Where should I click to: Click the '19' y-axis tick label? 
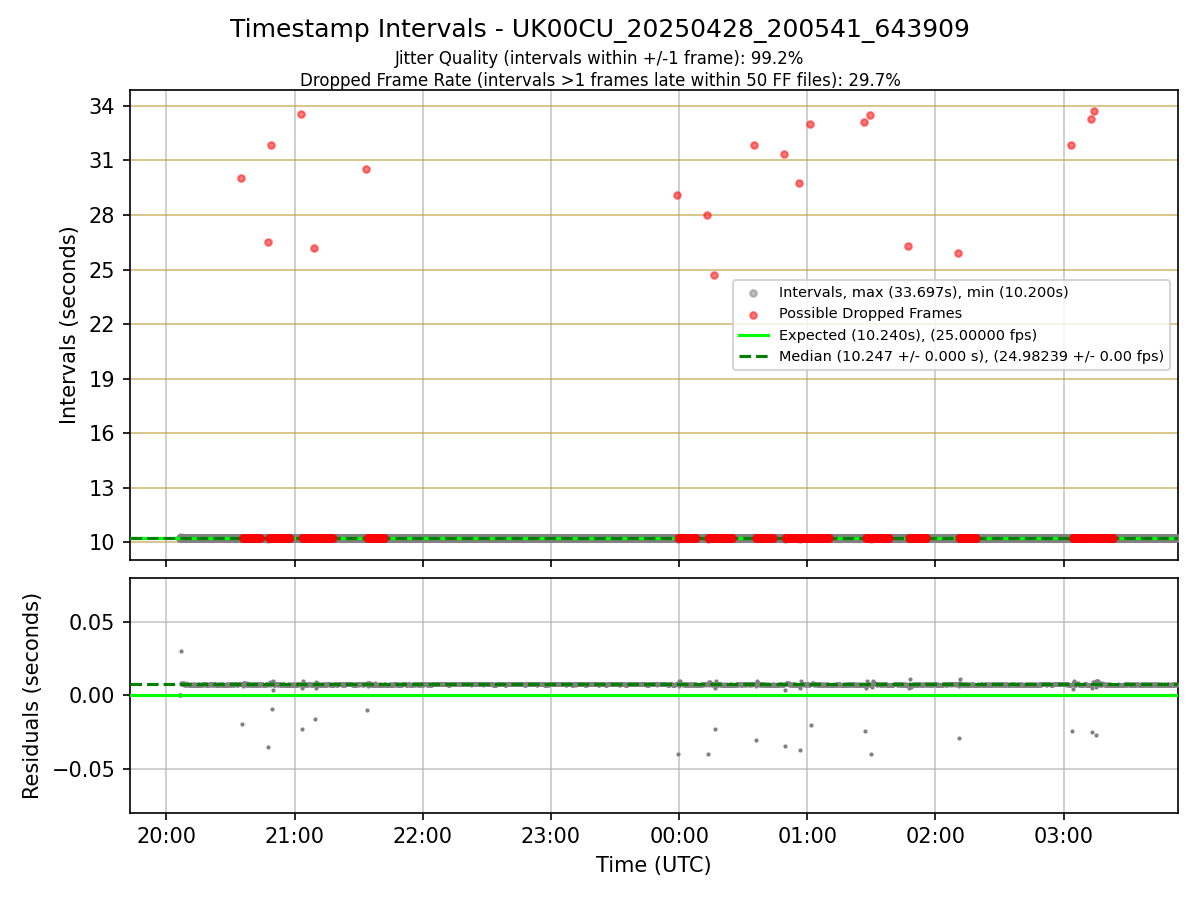[x=104, y=379]
